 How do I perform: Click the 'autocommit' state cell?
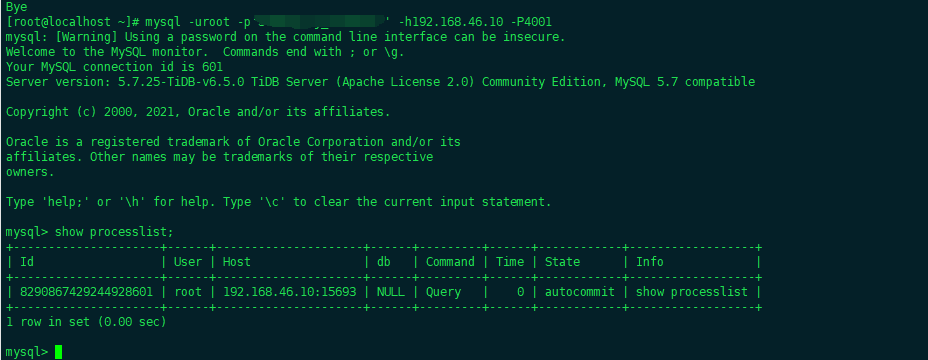point(580,292)
